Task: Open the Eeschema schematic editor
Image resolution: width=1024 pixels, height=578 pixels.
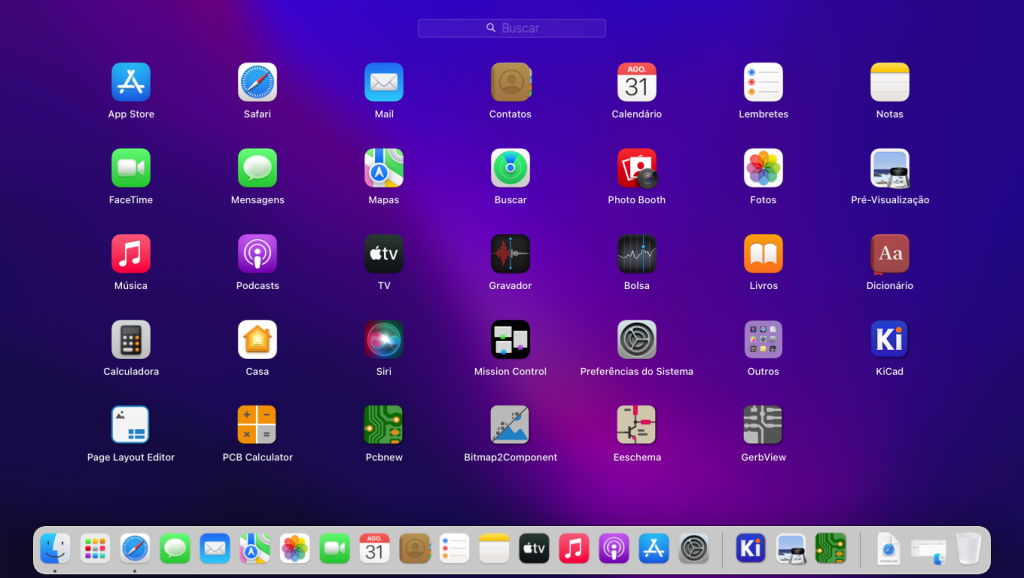Action: click(x=637, y=425)
